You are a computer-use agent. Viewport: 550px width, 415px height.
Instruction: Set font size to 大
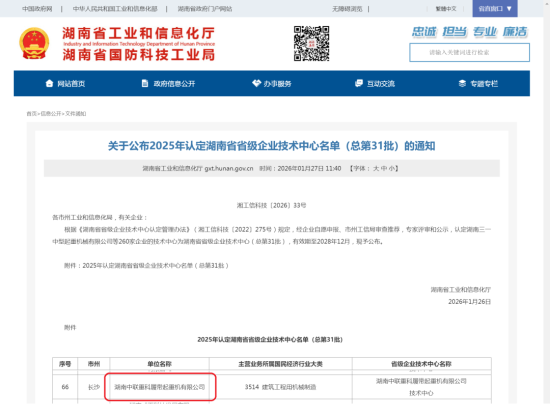point(376,168)
